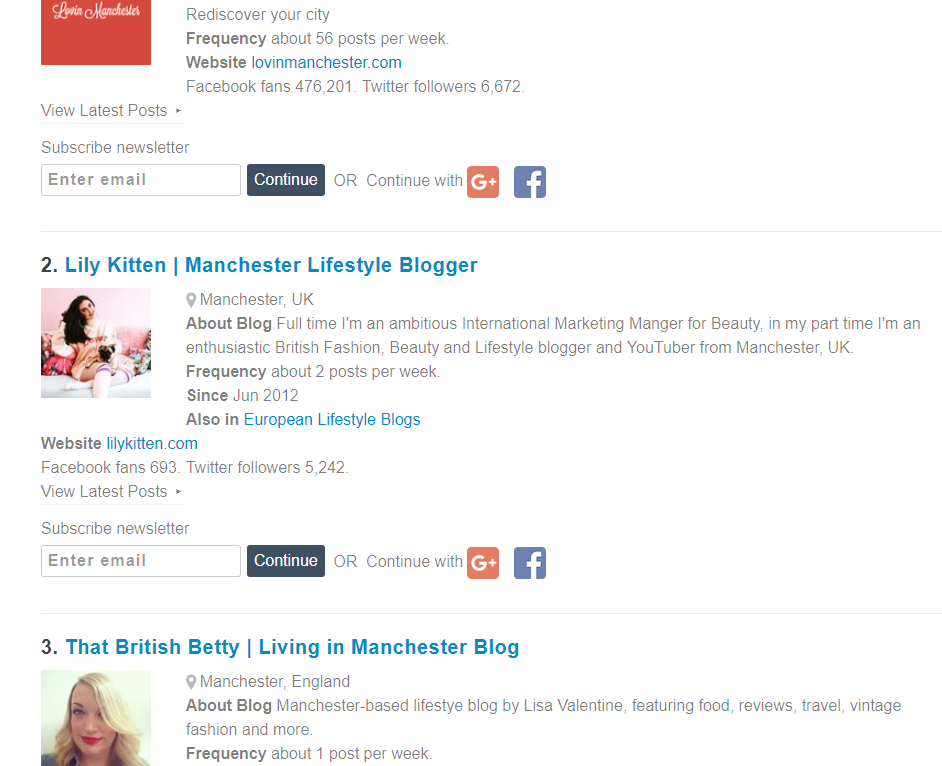Click the email field under Lovin Manchester
This screenshot has width=942, height=766.
pyautogui.click(x=141, y=180)
